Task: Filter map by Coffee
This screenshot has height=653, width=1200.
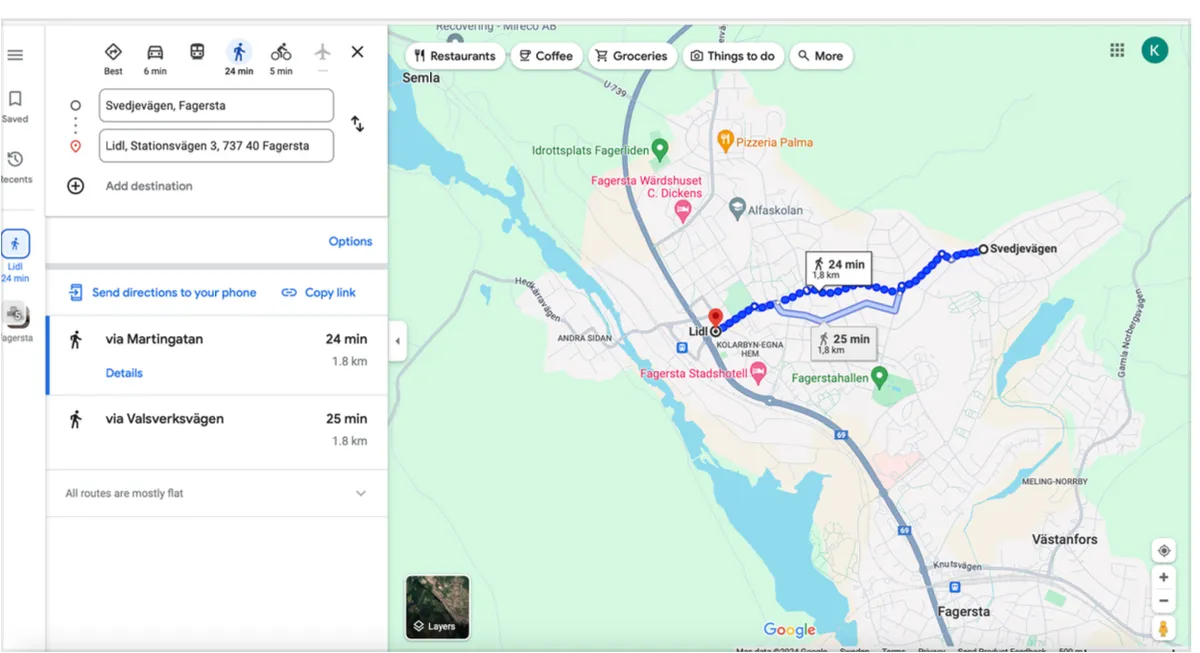Action: tap(546, 56)
